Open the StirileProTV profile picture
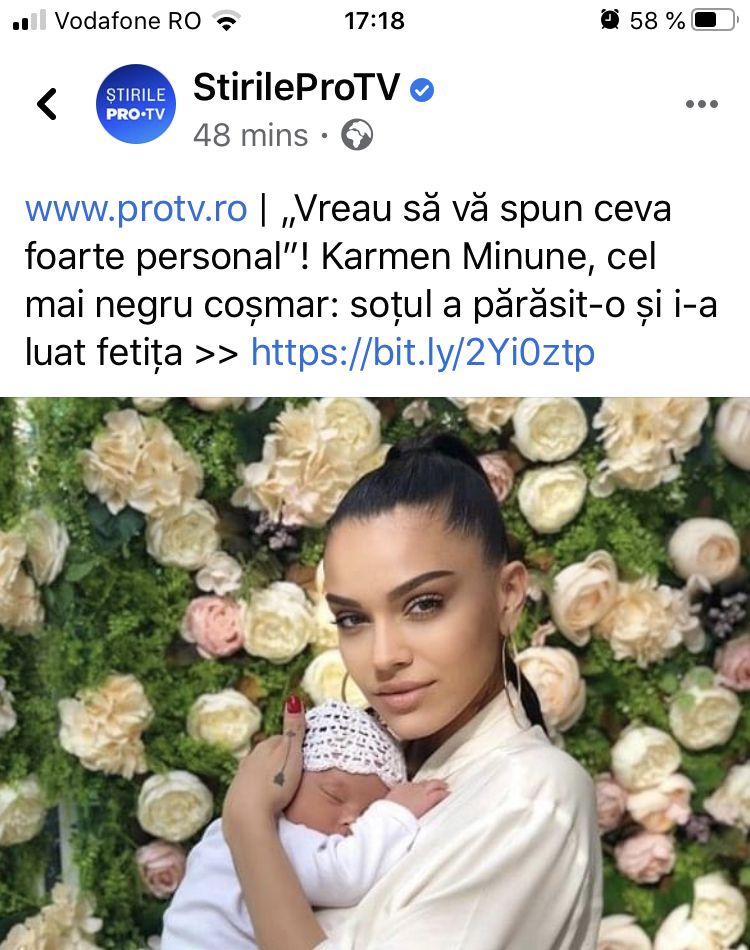The image size is (750, 950). 136,104
